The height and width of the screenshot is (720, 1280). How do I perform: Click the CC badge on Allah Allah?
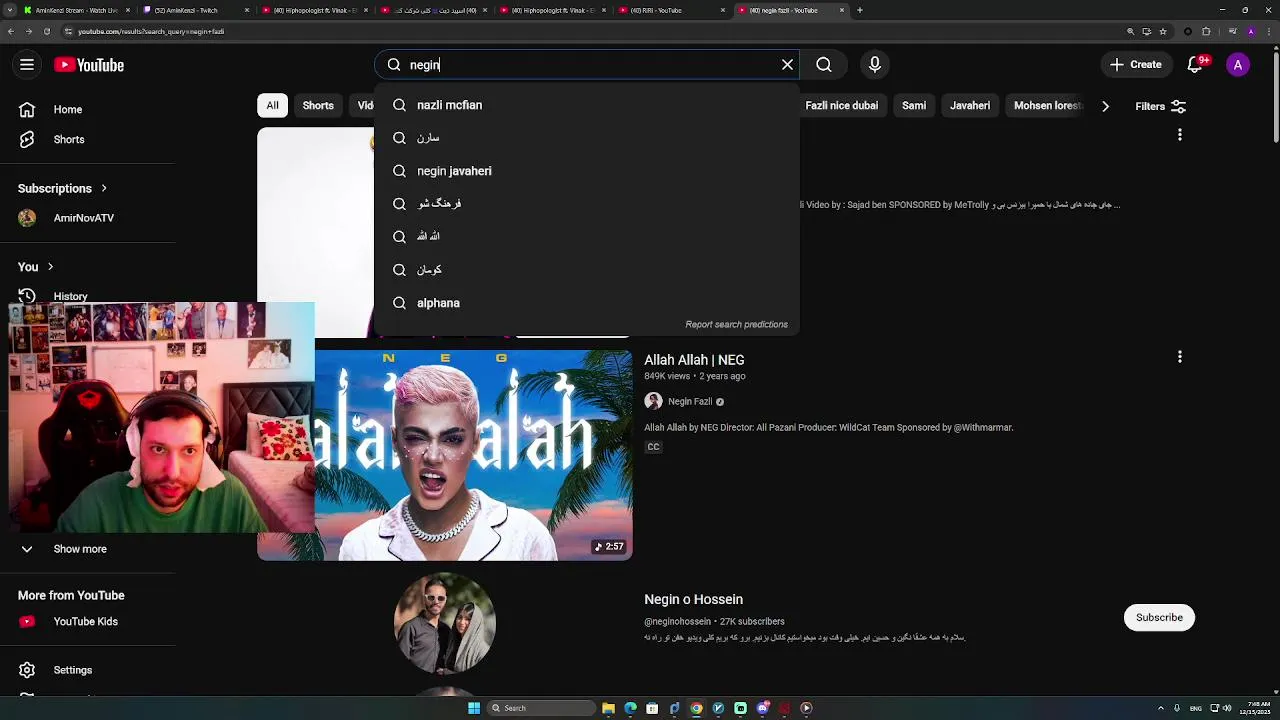653,447
